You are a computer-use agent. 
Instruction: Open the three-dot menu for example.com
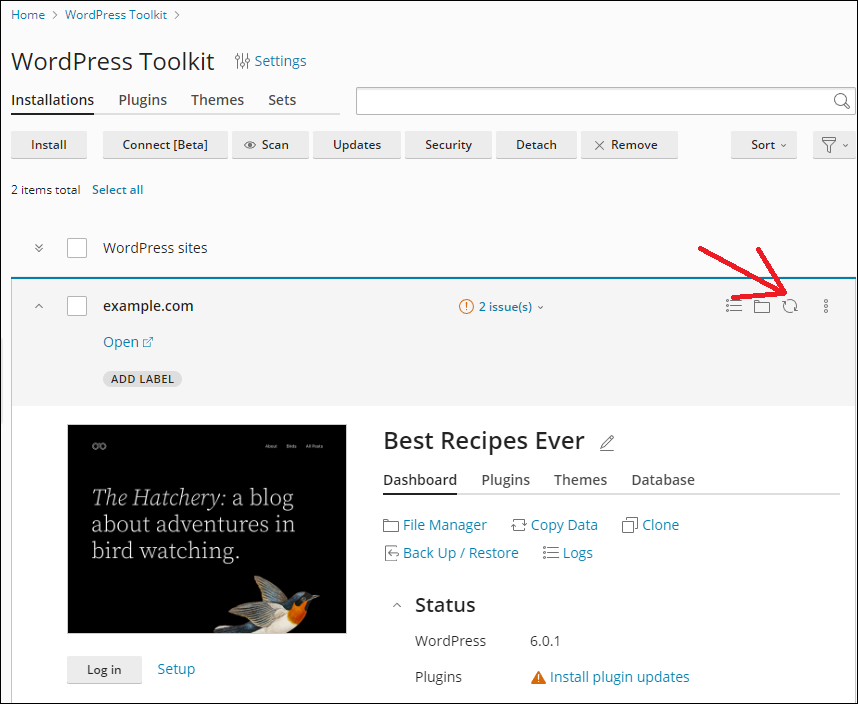(x=826, y=306)
